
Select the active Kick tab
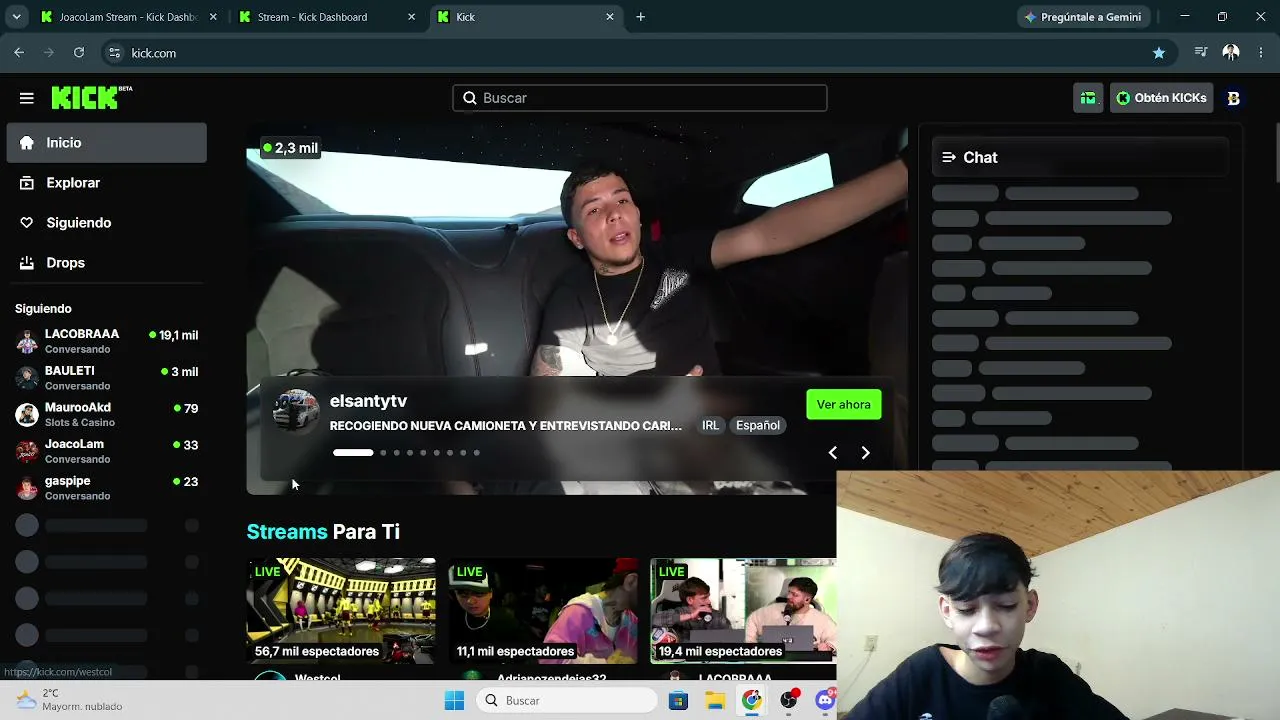click(526, 17)
